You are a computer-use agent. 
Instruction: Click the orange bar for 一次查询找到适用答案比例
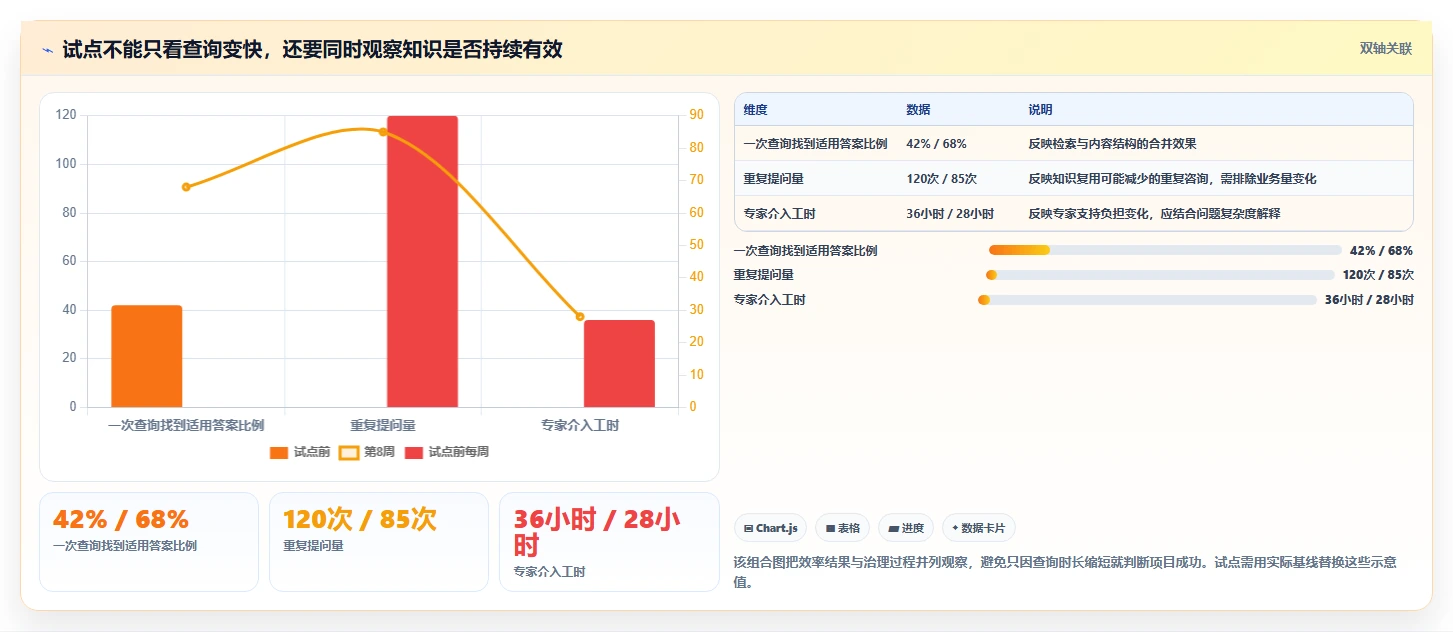(147, 356)
